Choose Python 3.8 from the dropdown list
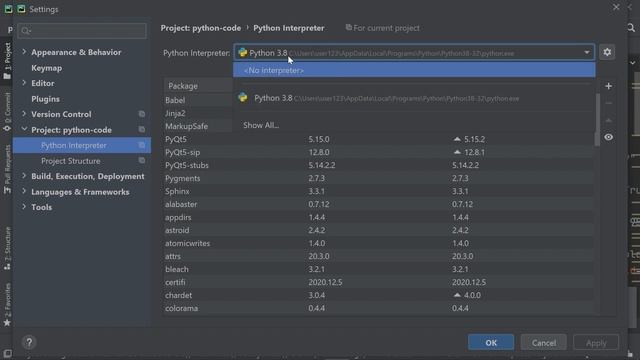Image resolution: width=640 pixels, height=360 pixels. (x=414, y=98)
